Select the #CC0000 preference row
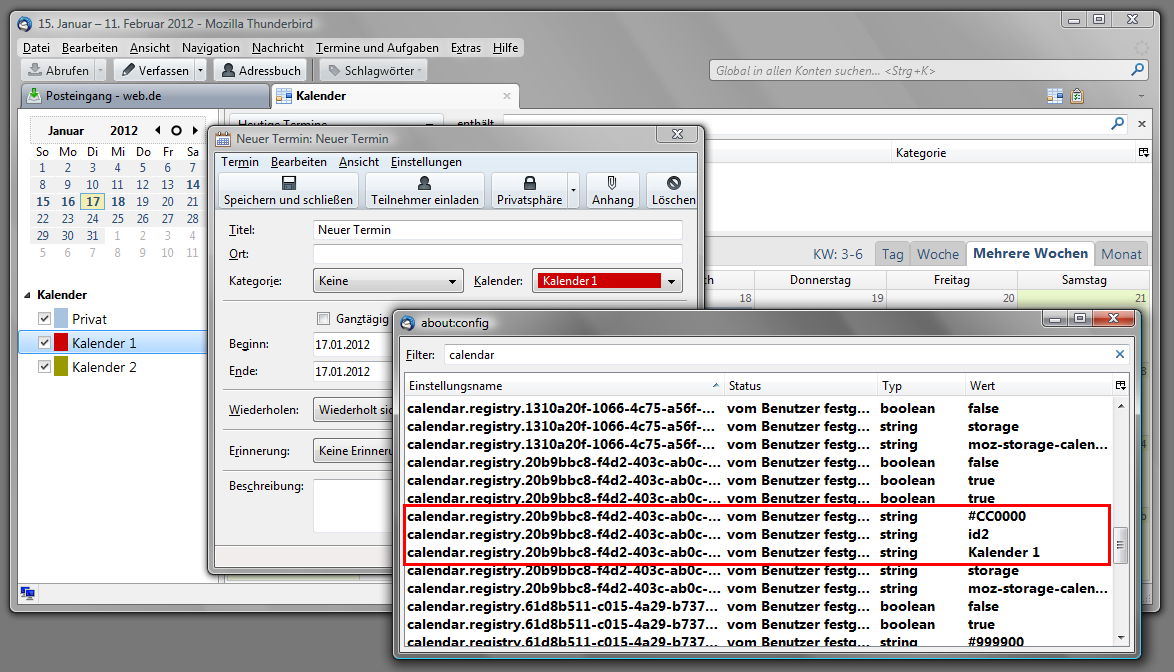This screenshot has width=1174, height=672. (x=757, y=516)
